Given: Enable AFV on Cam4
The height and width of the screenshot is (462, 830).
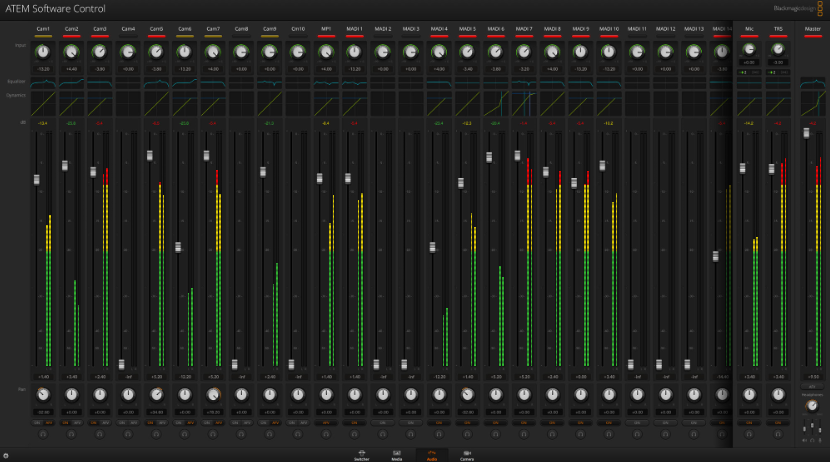Looking at the screenshot, I should [134, 422].
